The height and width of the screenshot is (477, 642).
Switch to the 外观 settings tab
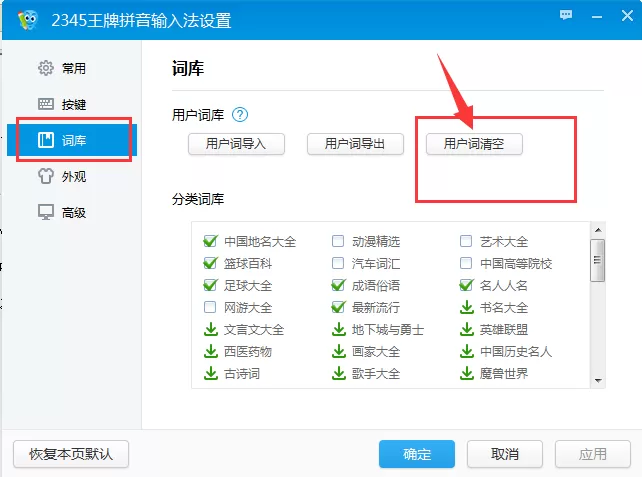[72, 176]
